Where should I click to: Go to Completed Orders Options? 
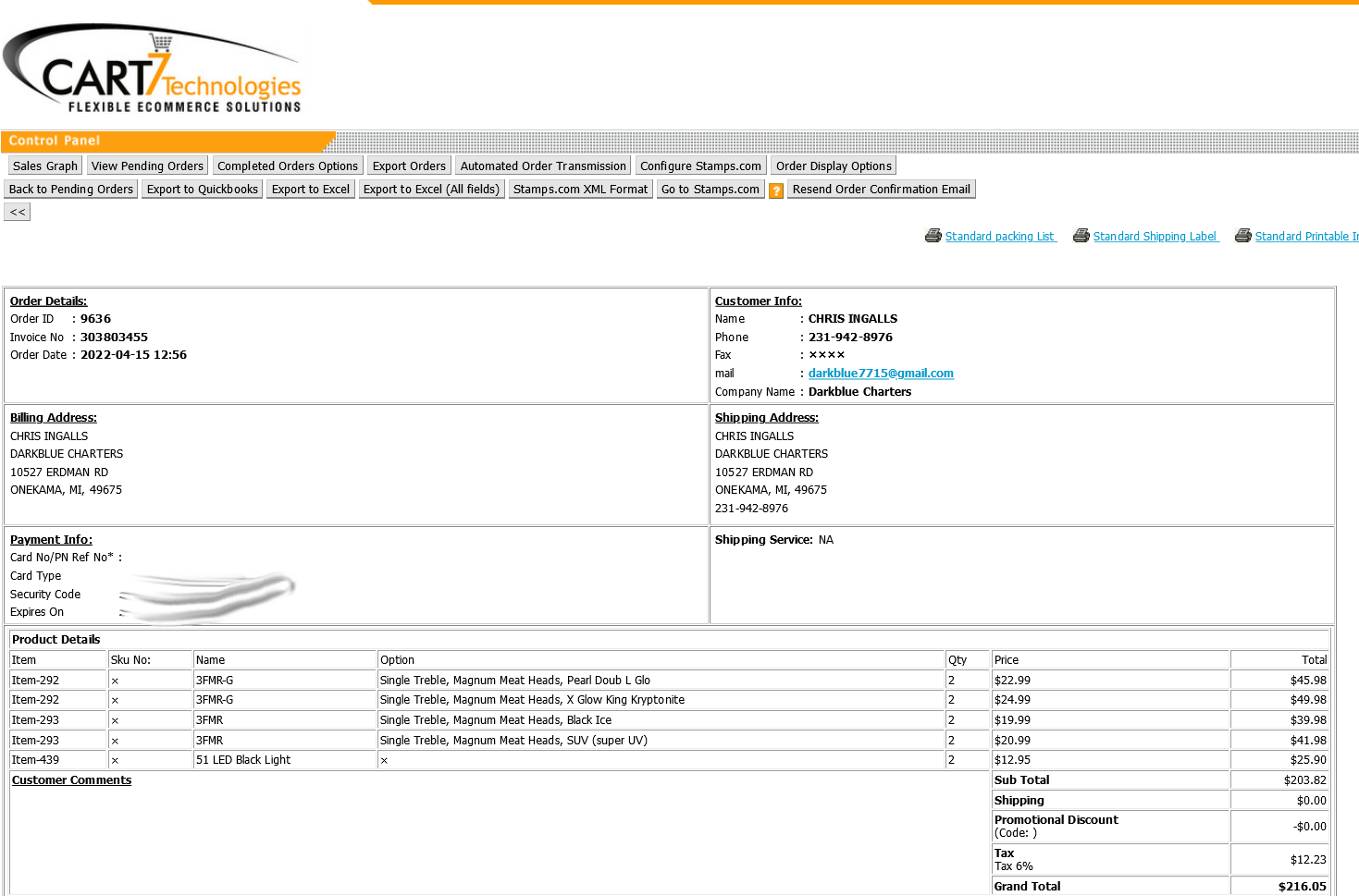point(287,166)
